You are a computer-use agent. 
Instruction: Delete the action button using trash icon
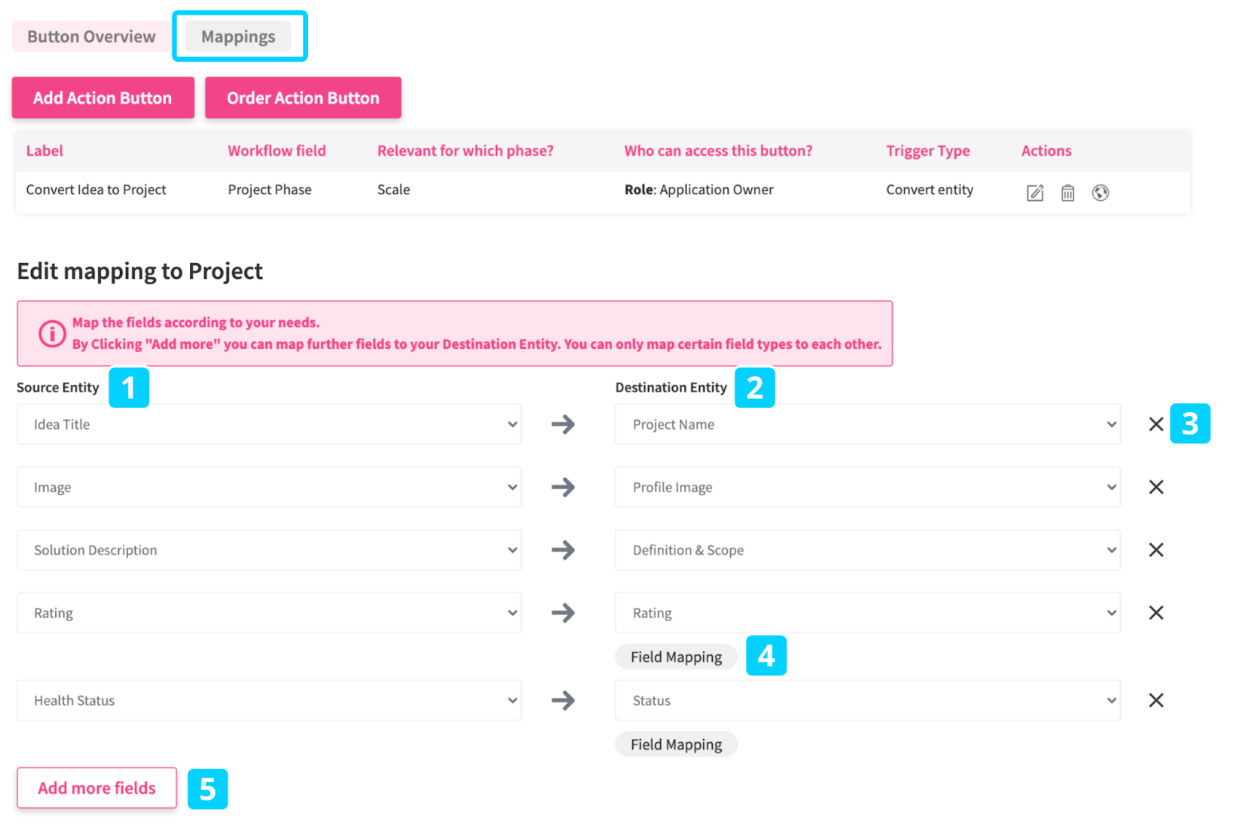pyautogui.click(x=1068, y=192)
